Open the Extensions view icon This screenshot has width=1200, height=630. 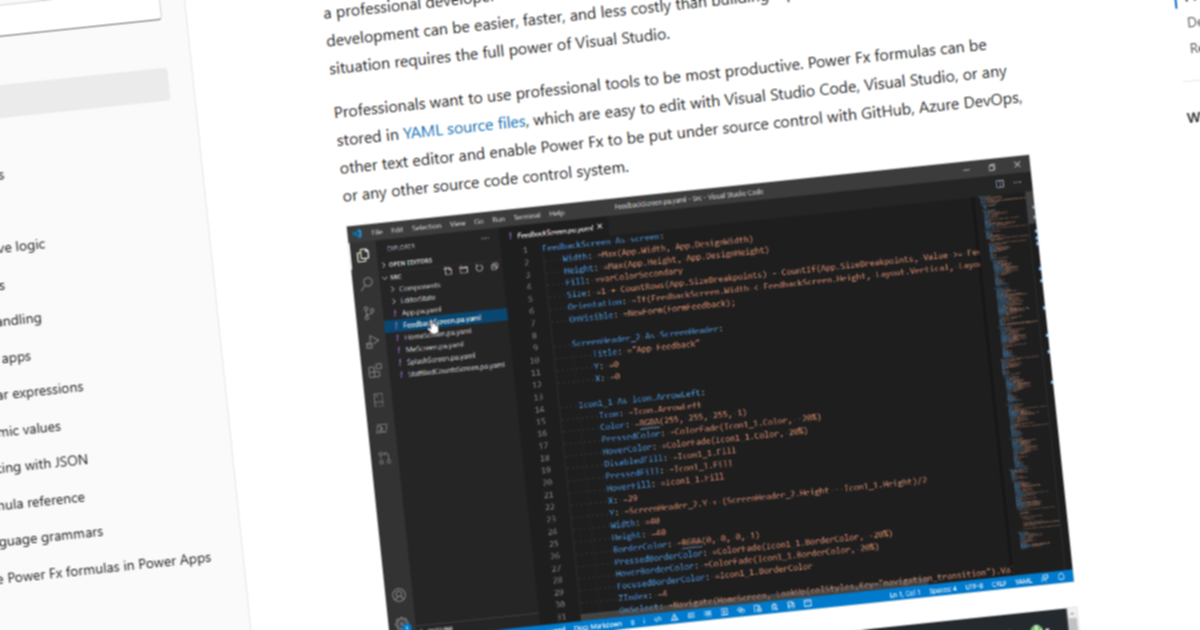click(375, 371)
